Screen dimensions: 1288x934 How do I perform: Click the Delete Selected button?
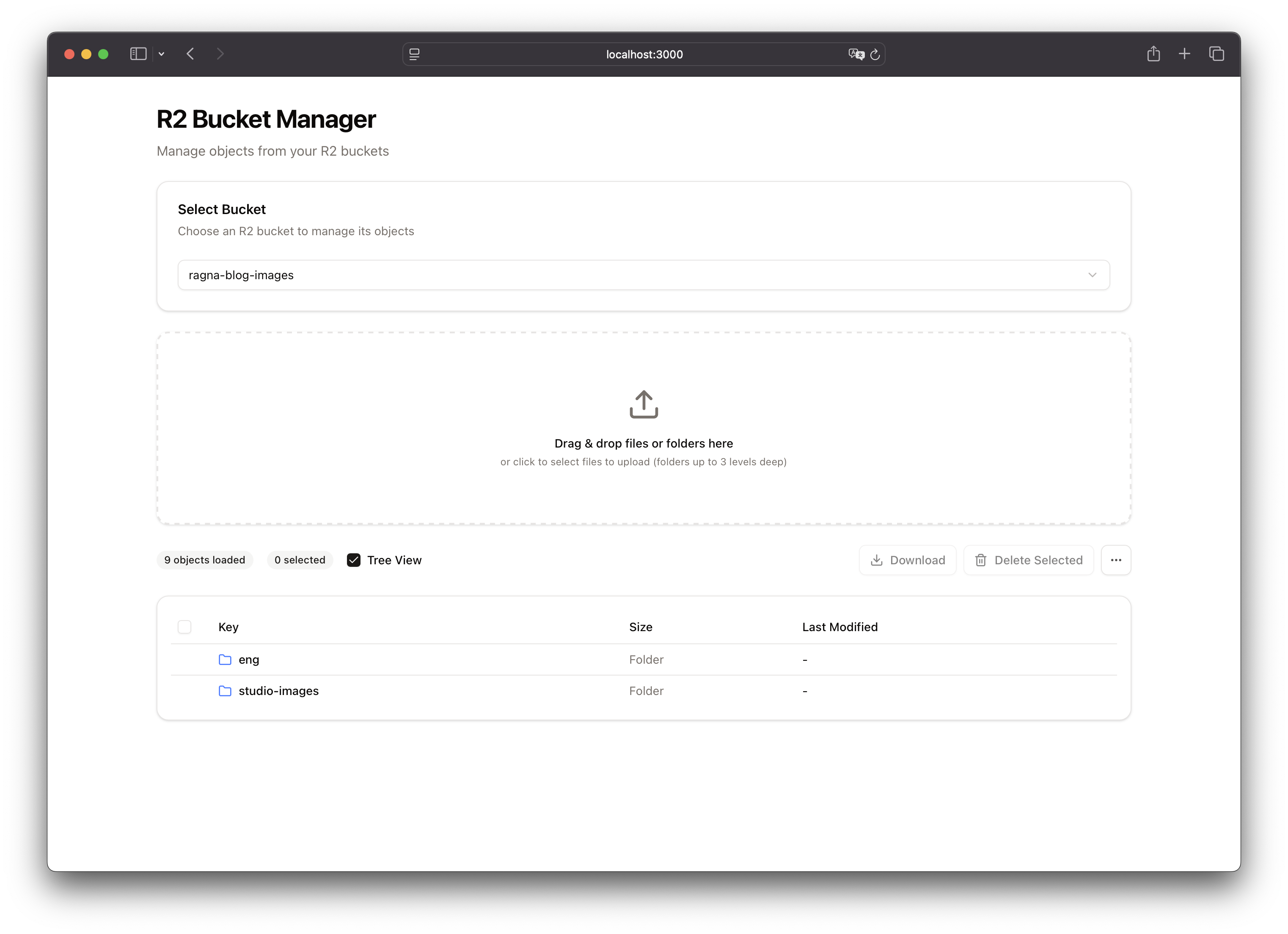pyautogui.click(x=1029, y=560)
